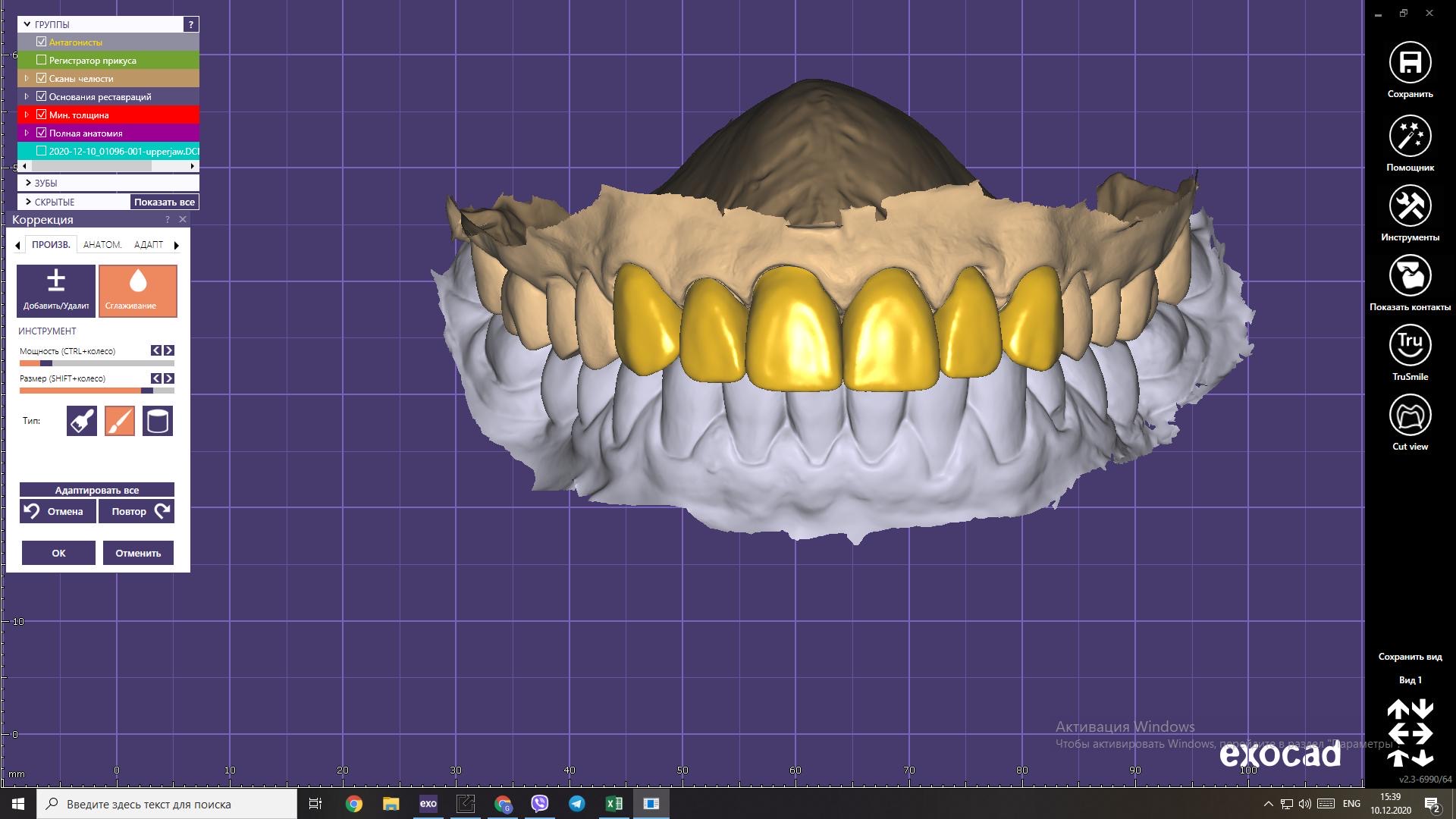Click the Save (Сохранить) icon
Viewport: 1456px width, 819px height.
[x=1410, y=63]
